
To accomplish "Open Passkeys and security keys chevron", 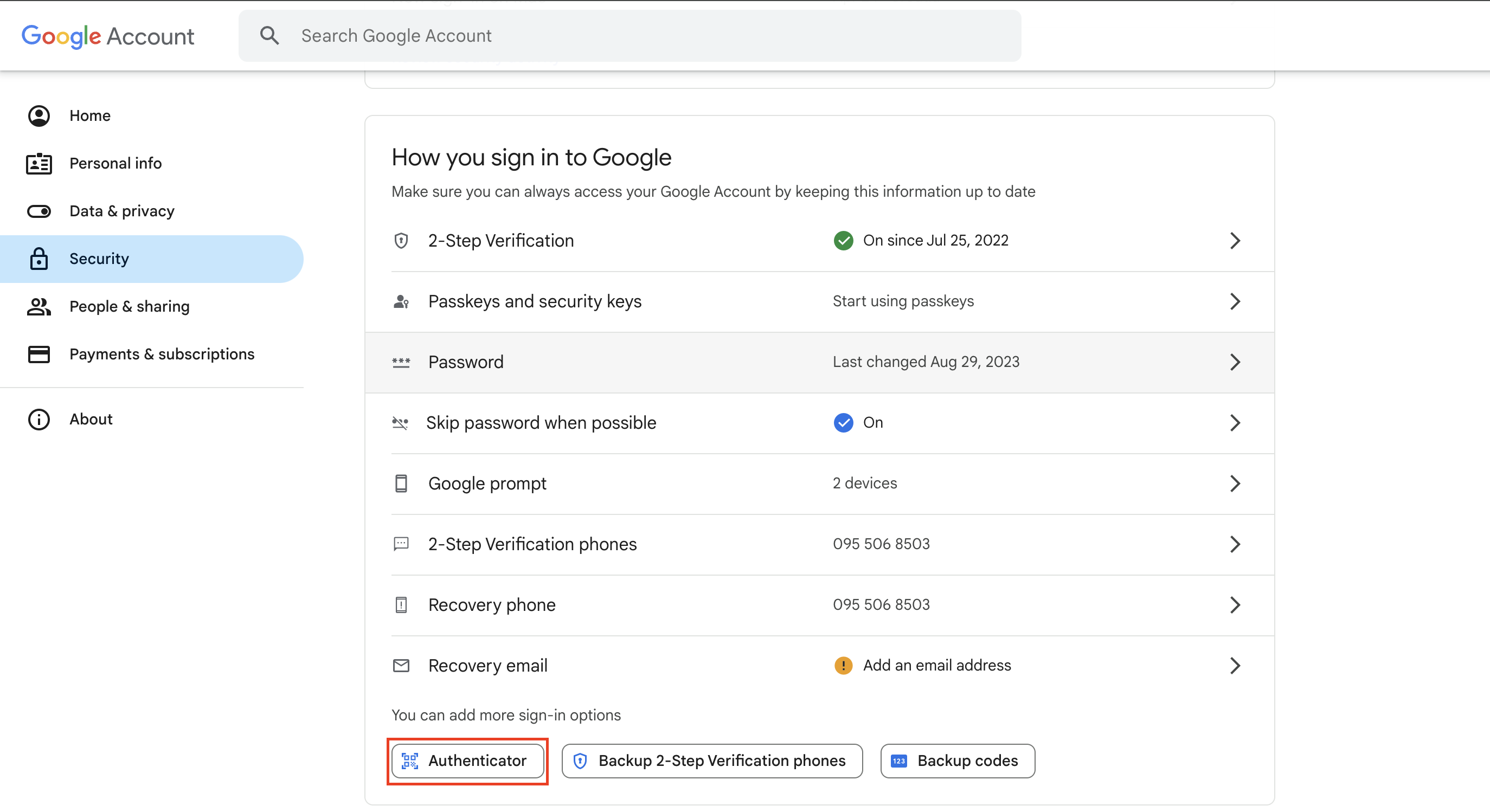I will 1235,301.
